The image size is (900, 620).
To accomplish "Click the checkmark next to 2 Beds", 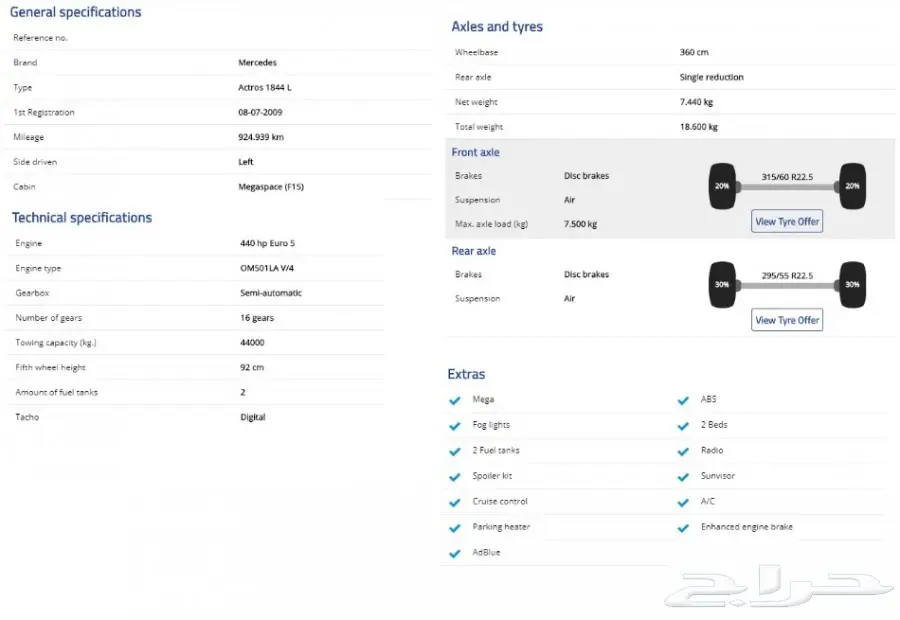I will [x=683, y=426].
